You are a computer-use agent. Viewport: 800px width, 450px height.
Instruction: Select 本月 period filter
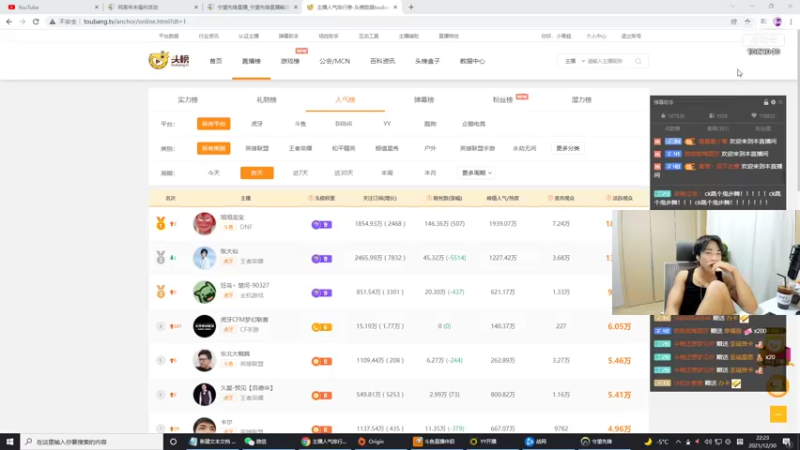430,173
